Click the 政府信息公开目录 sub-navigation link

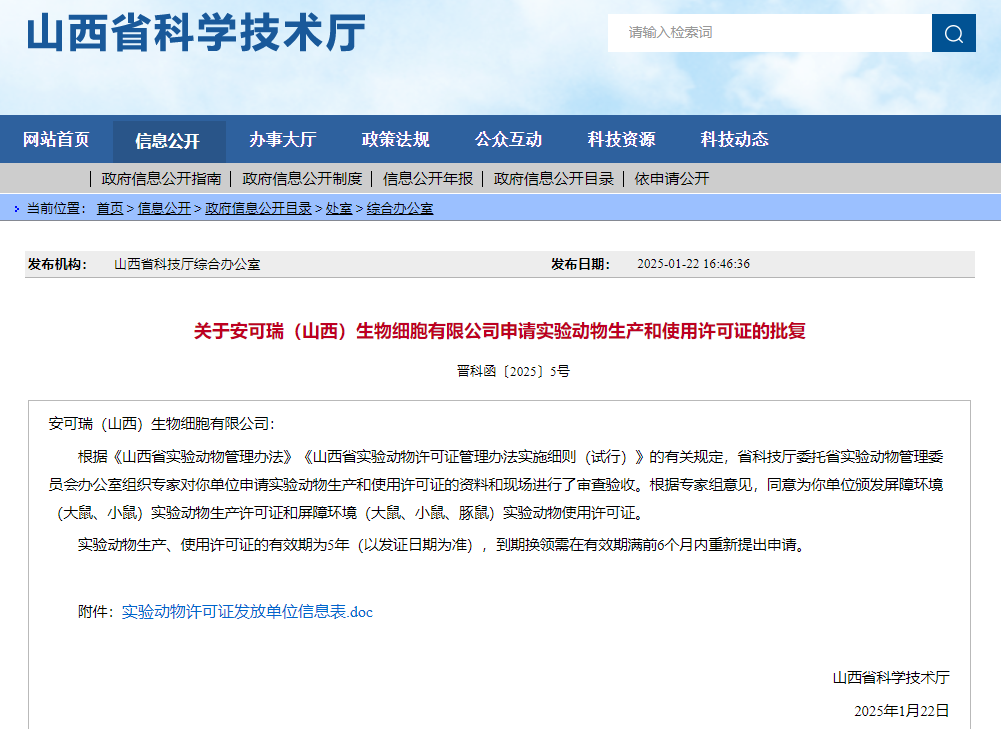point(554,179)
